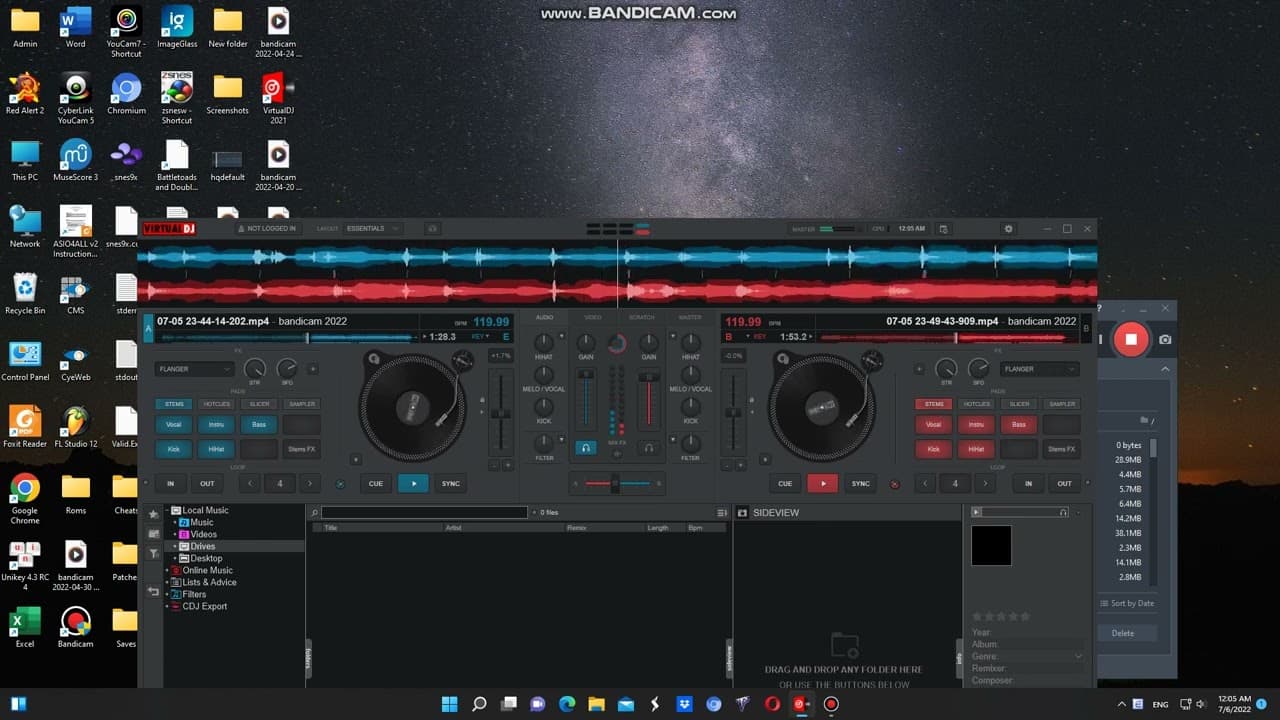Sync the left deck tempo
1280x720 pixels.
tap(451, 484)
